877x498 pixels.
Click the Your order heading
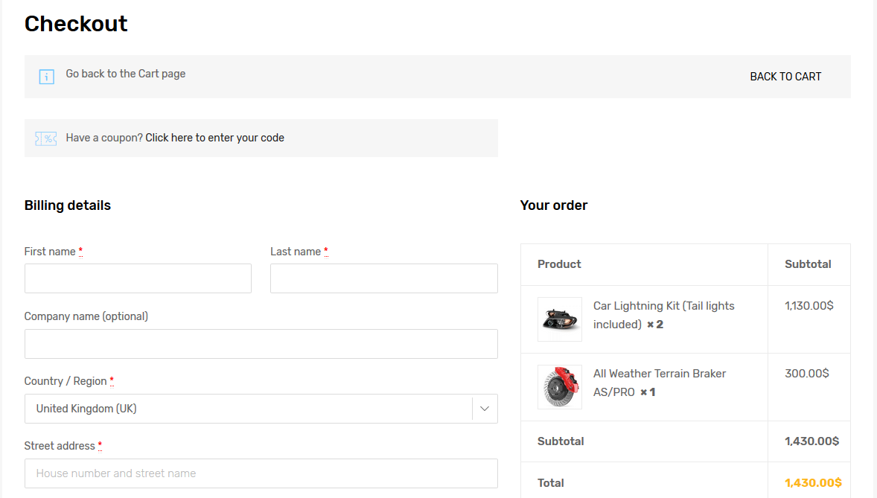pyautogui.click(x=554, y=205)
